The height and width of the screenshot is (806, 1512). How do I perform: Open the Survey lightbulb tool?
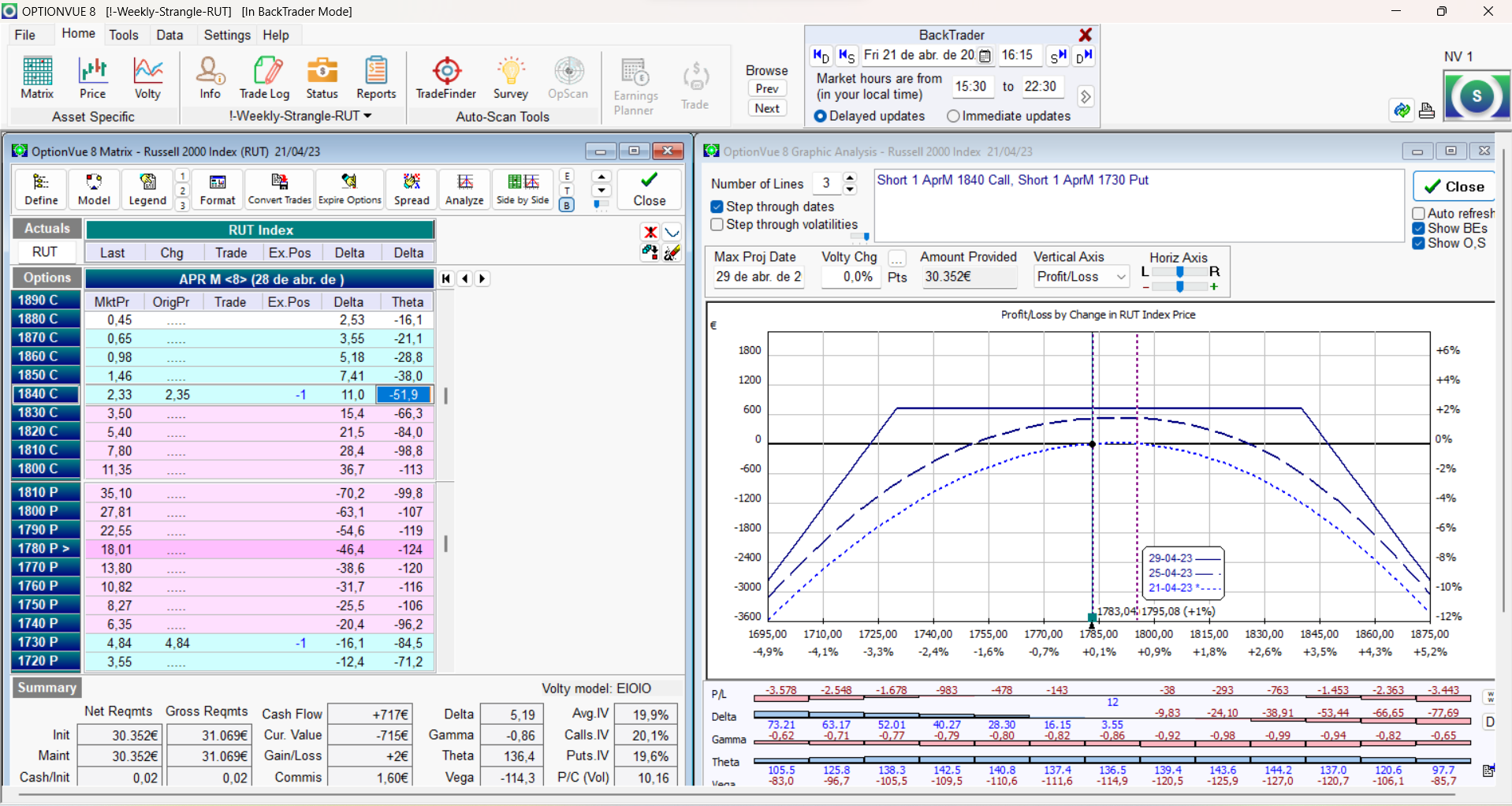510,78
